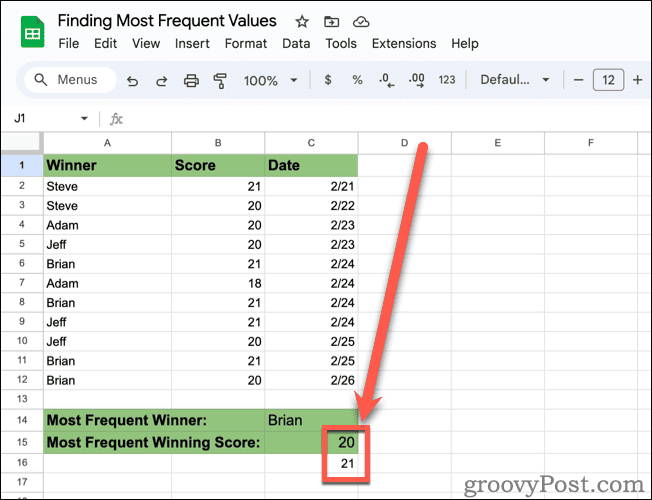
Task: Open the 123 more formats menu
Action: click(447, 79)
